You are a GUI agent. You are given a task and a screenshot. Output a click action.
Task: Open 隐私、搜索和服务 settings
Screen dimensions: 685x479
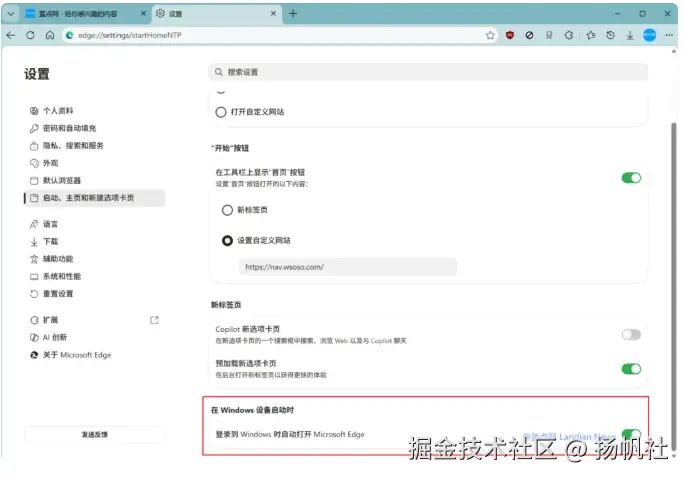click(94, 146)
